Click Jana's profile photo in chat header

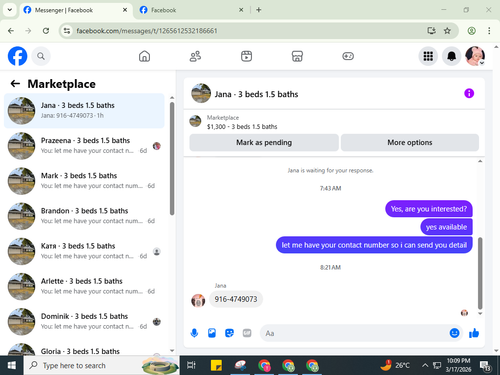click(201, 93)
